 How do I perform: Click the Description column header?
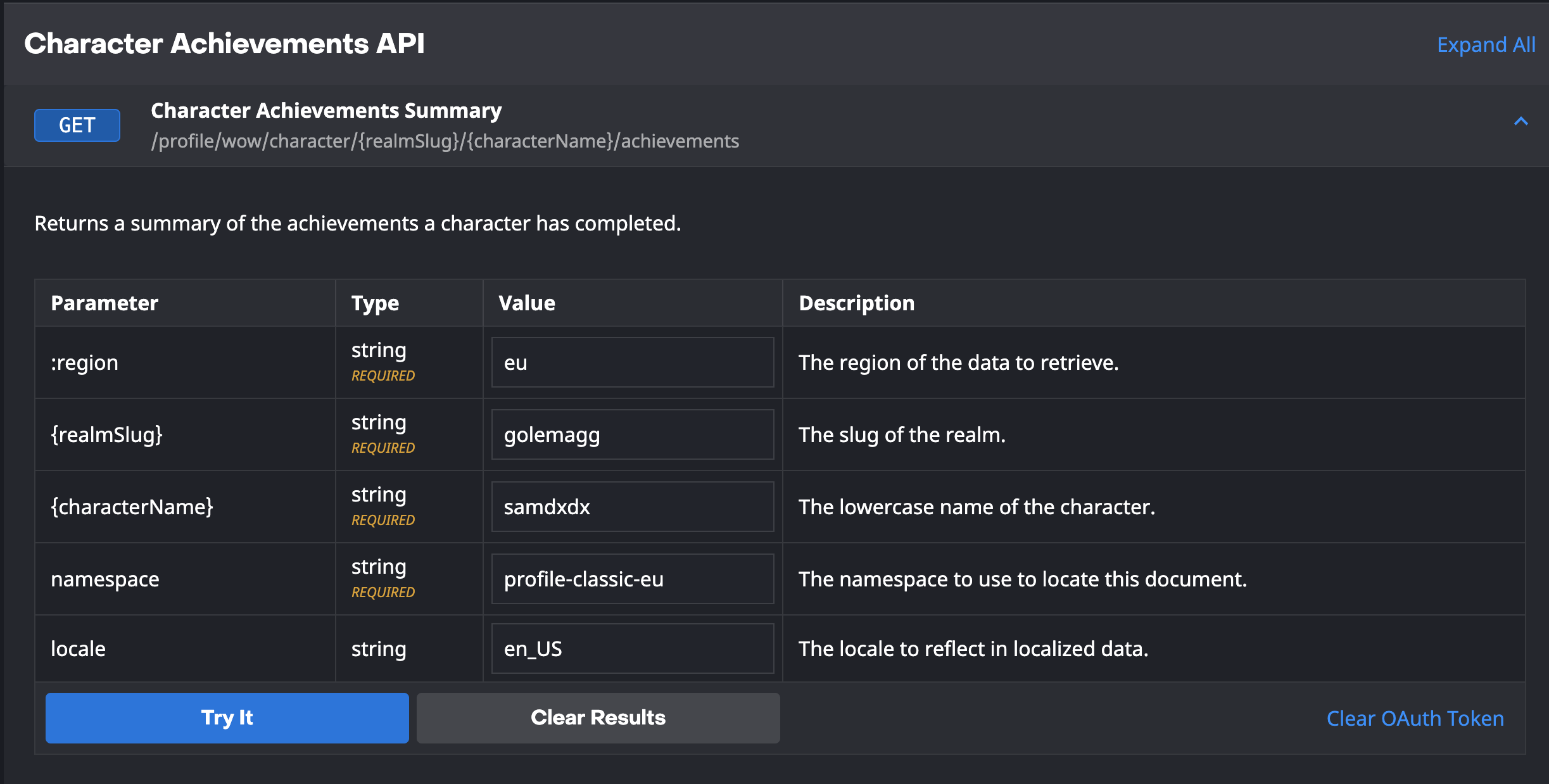pos(856,303)
